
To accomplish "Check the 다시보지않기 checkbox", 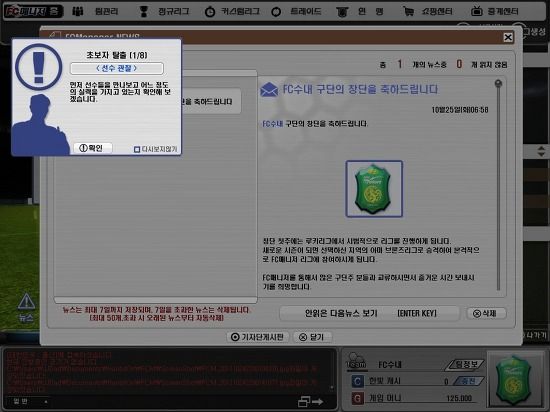I will pyautogui.click(x=137, y=150).
